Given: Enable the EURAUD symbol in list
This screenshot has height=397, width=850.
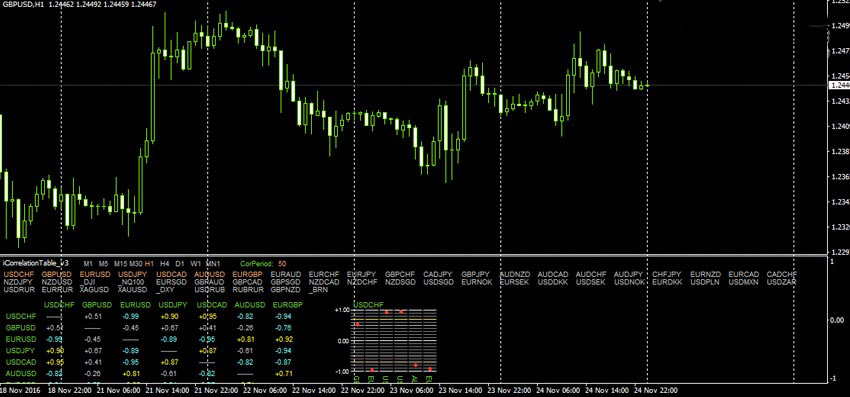Looking at the screenshot, I should [x=286, y=274].
